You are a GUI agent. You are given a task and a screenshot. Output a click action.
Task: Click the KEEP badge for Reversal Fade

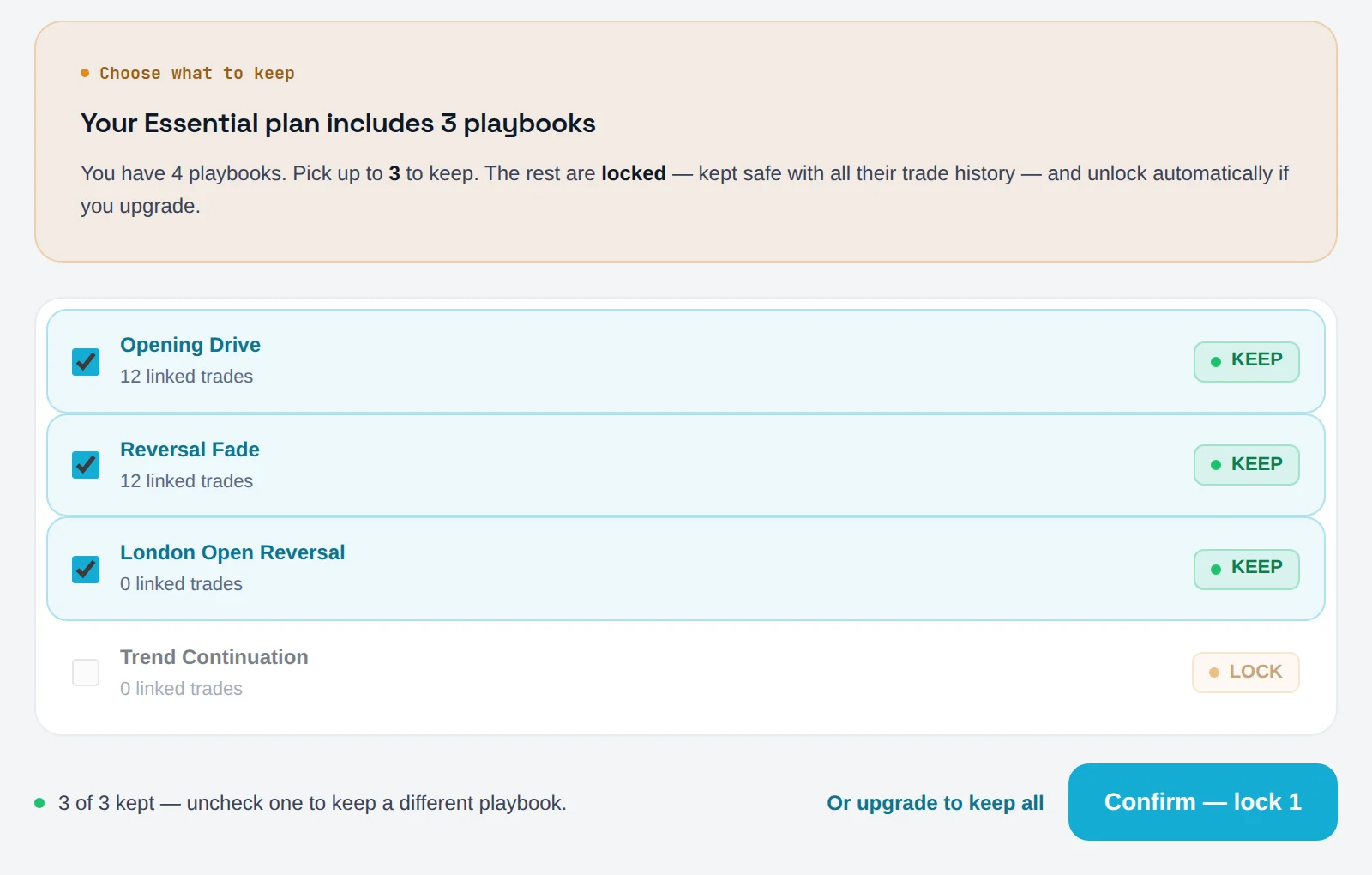(1247, 465)
